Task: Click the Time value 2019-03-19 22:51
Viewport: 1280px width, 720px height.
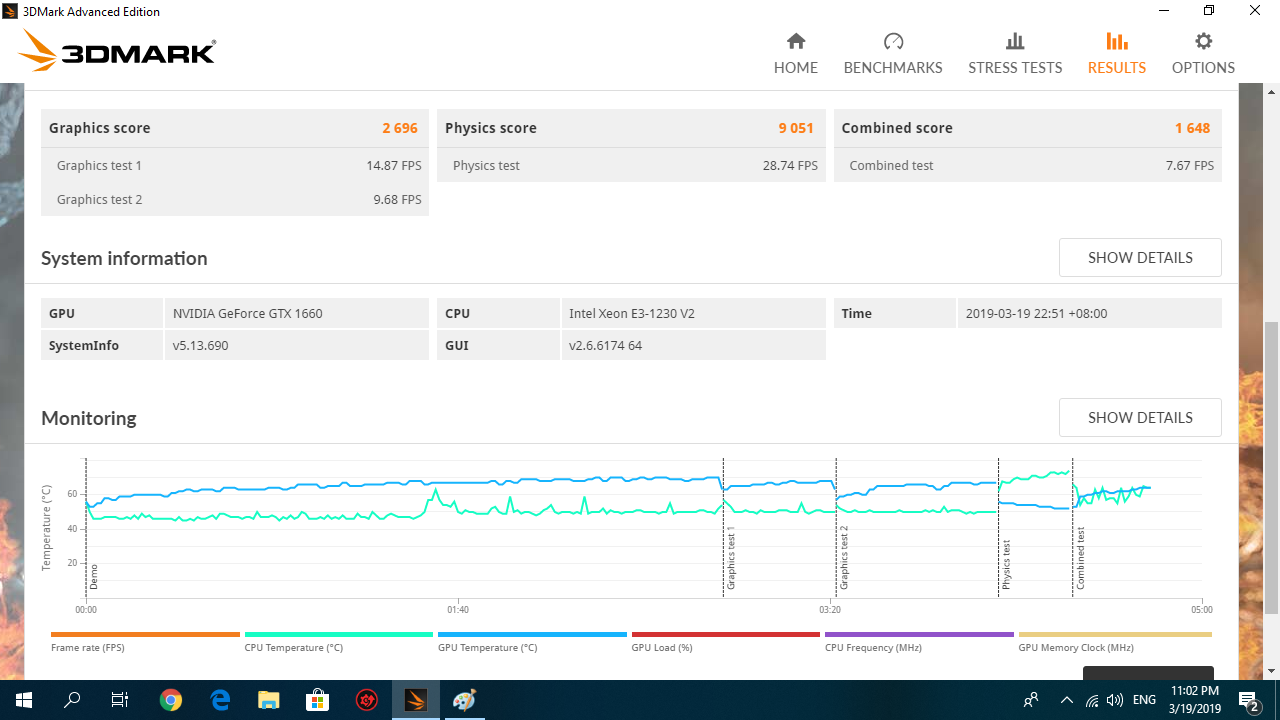Action: [1089, 313]
